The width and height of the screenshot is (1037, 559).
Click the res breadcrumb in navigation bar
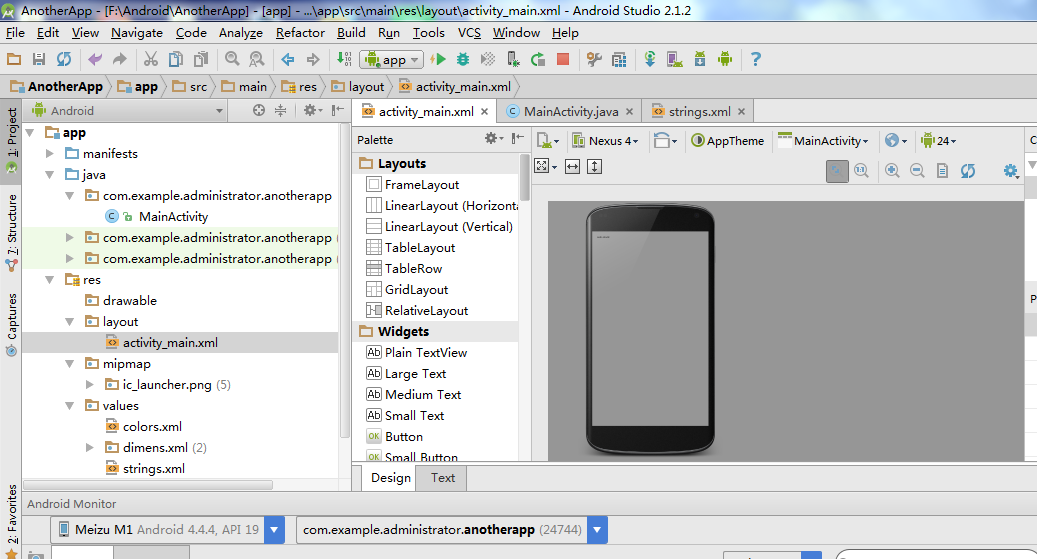[x=300, y=87]
